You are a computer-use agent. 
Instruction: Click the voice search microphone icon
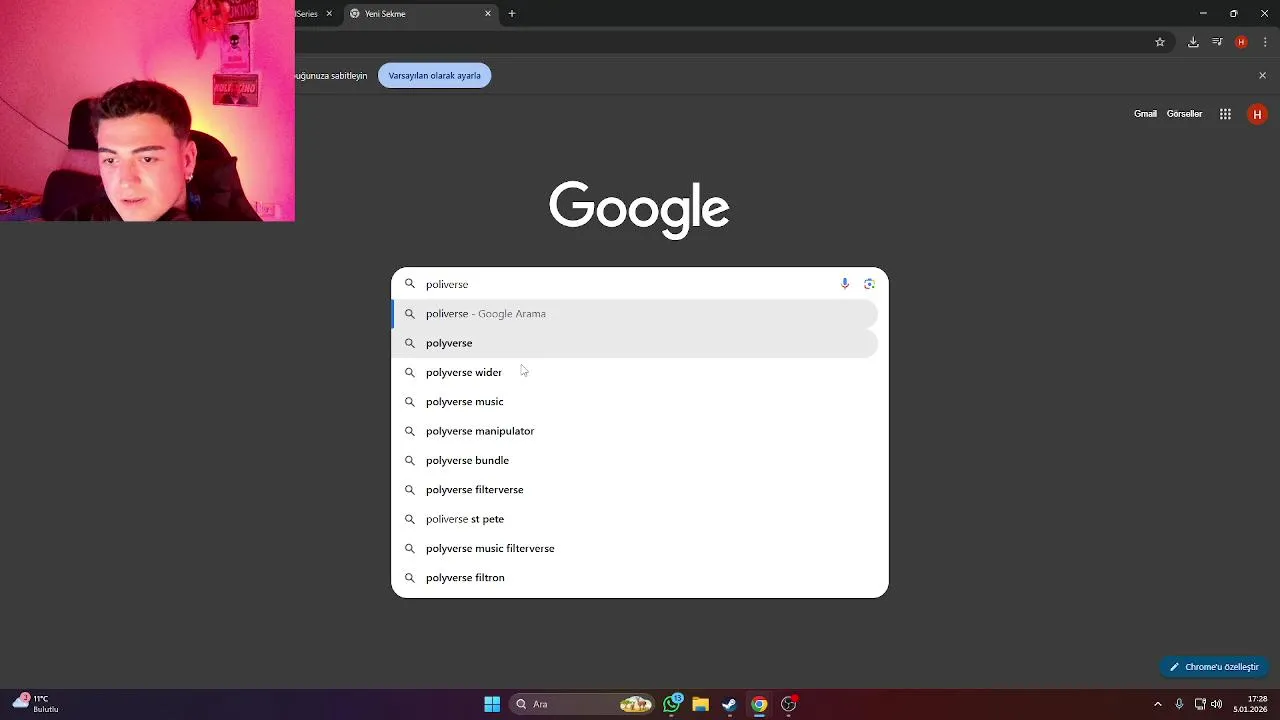tap(845, 284)
